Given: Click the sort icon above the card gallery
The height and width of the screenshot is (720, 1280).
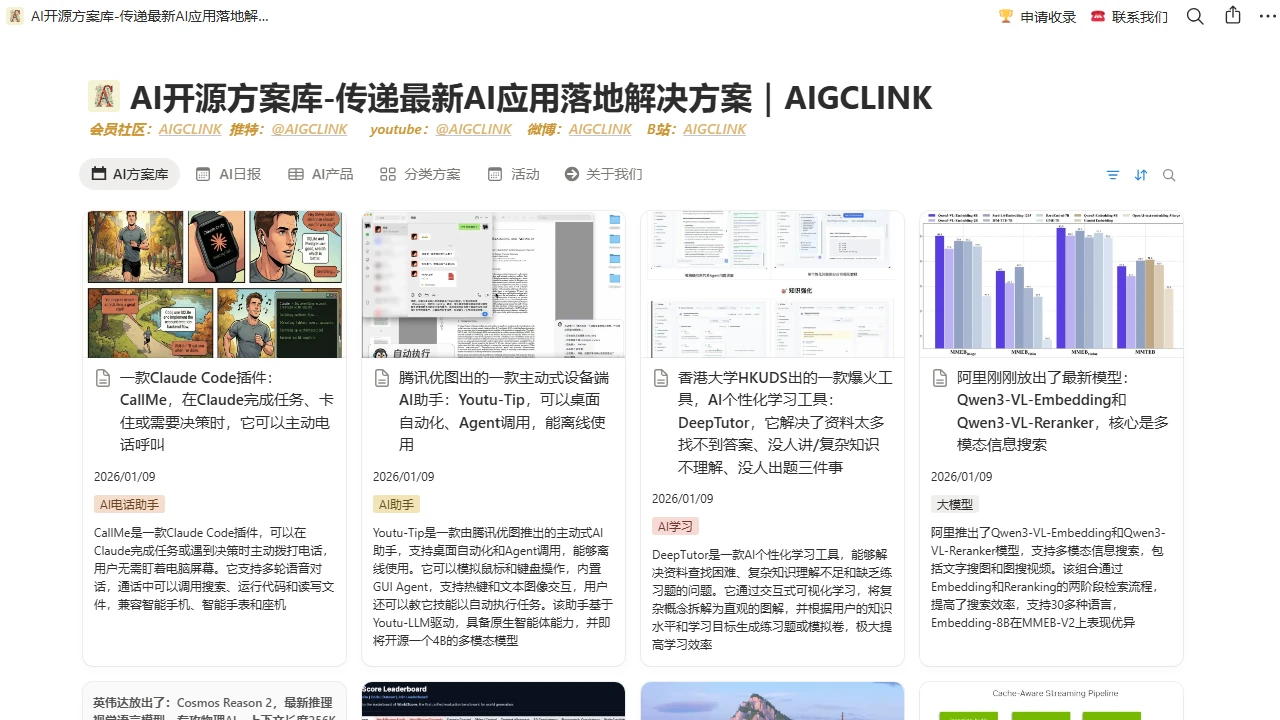Looking at the screenshot, I should point(1141,175).
